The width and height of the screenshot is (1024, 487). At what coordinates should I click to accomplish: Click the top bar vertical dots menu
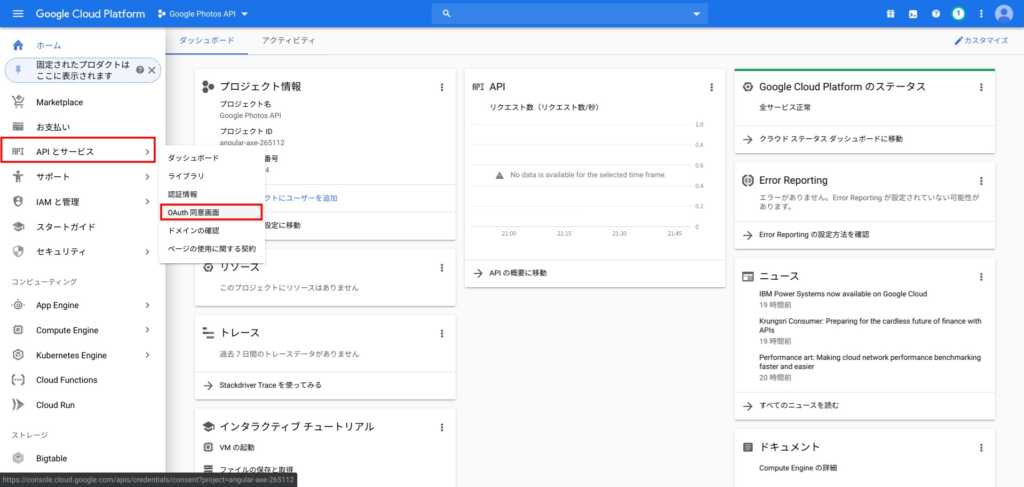(981, 14)
